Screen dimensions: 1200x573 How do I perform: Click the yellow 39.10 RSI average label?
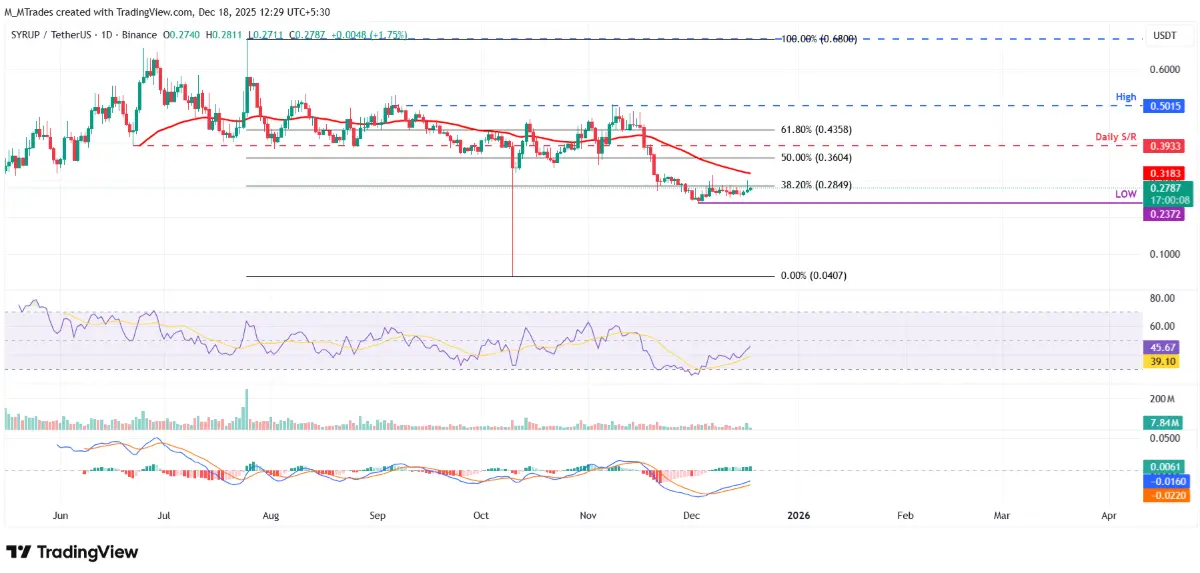(1163, 361)
